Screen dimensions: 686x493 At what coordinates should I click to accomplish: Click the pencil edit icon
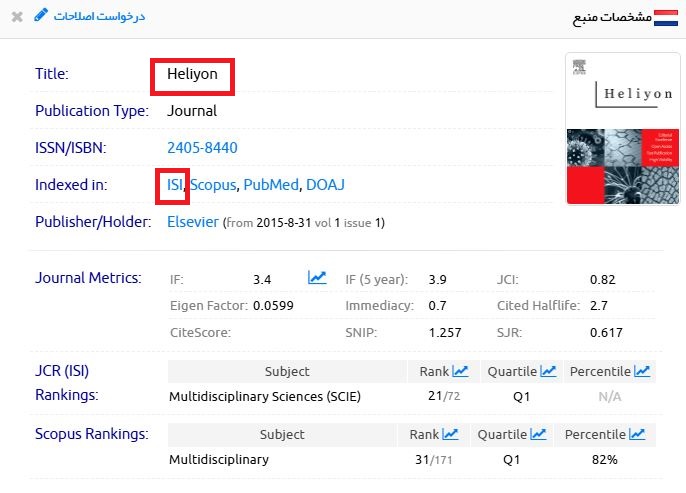click(40, 16)
